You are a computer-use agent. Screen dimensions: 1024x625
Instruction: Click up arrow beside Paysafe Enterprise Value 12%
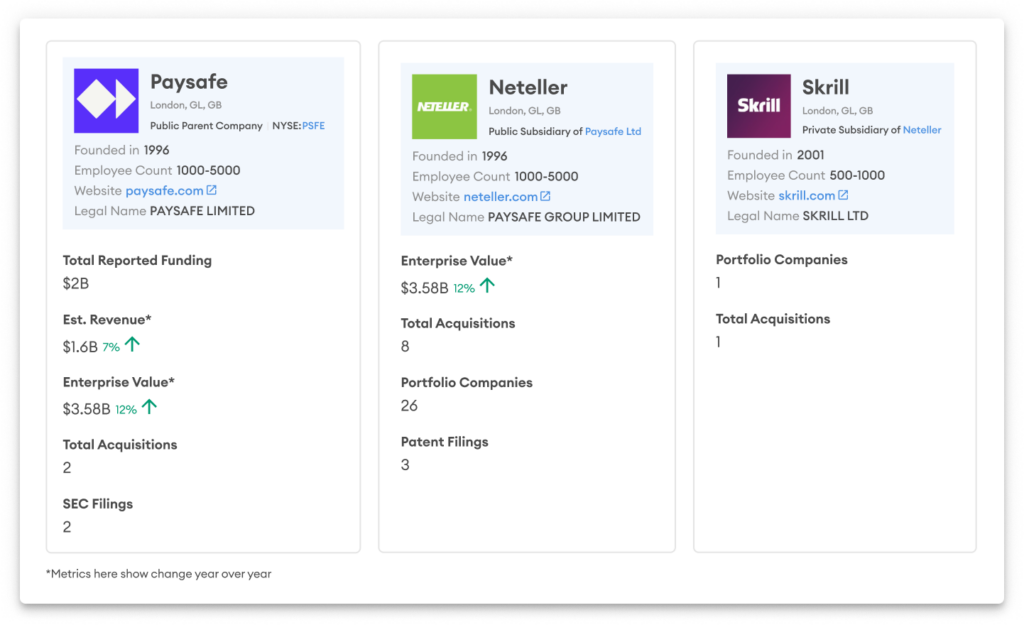point(150,407)
